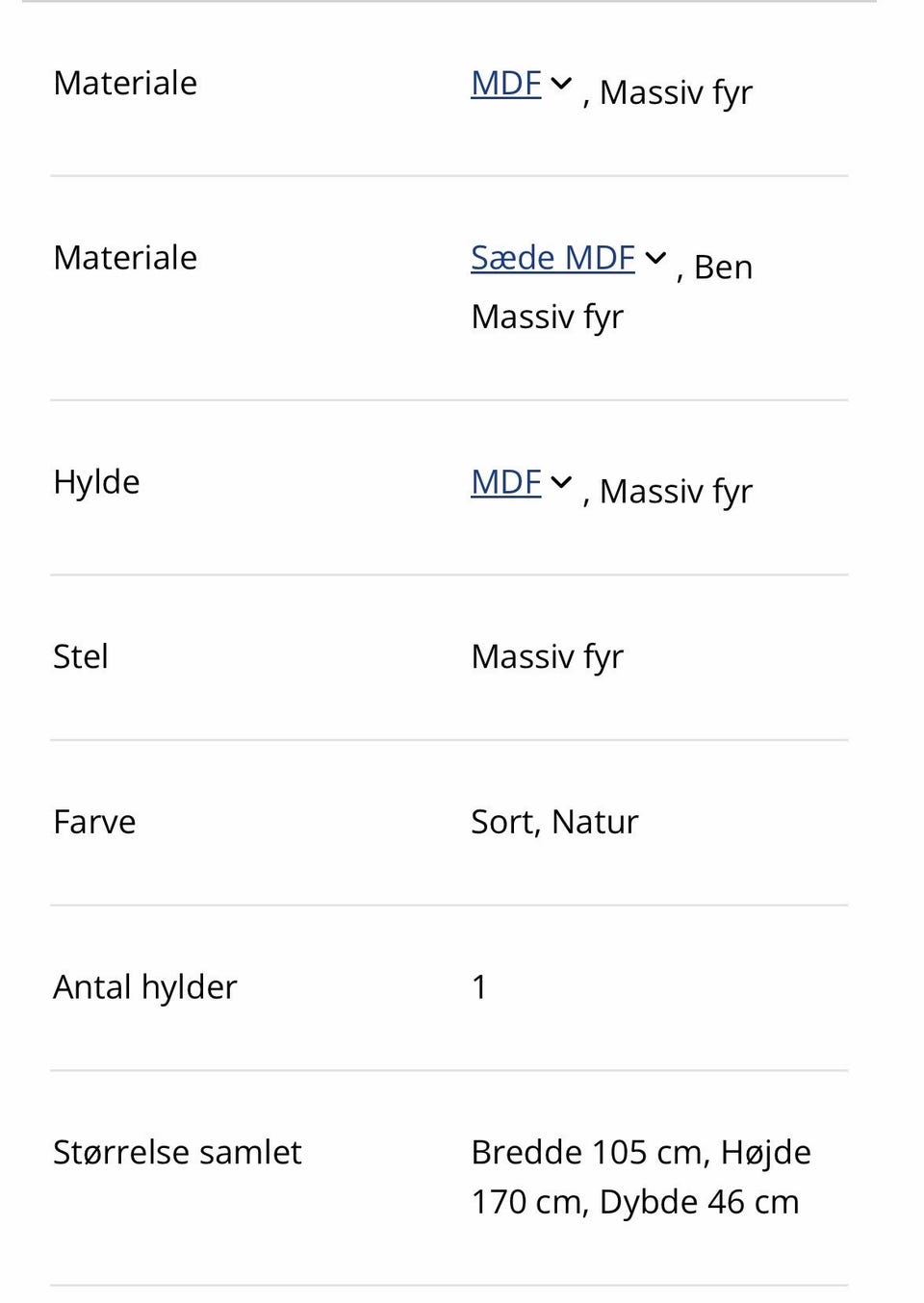The image size is (924, 1303).
Task: Select the 'Antal hylder' label
Action: coord(145,987)
